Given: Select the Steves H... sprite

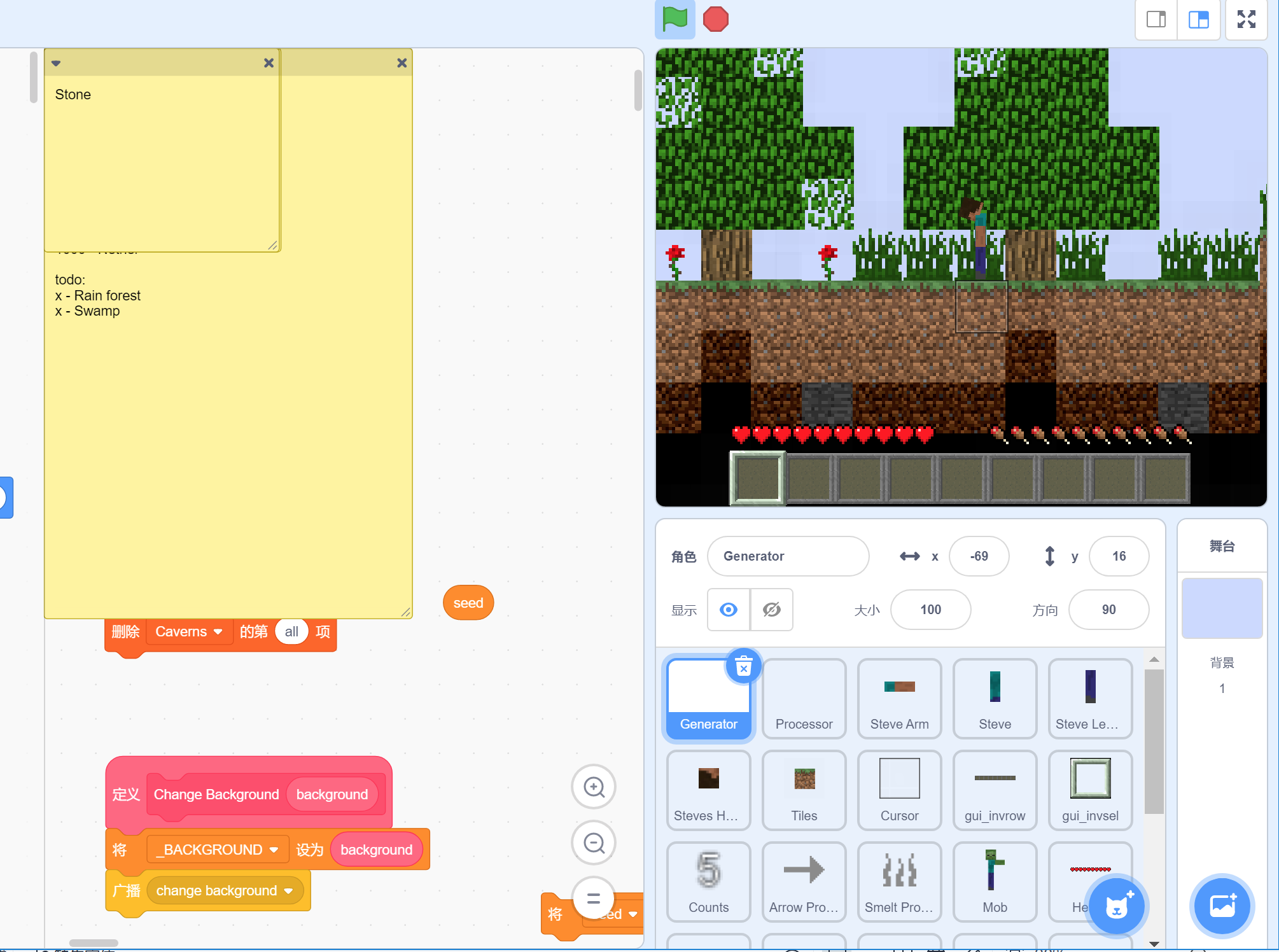Looking at the screenshot, I should 708,790.
